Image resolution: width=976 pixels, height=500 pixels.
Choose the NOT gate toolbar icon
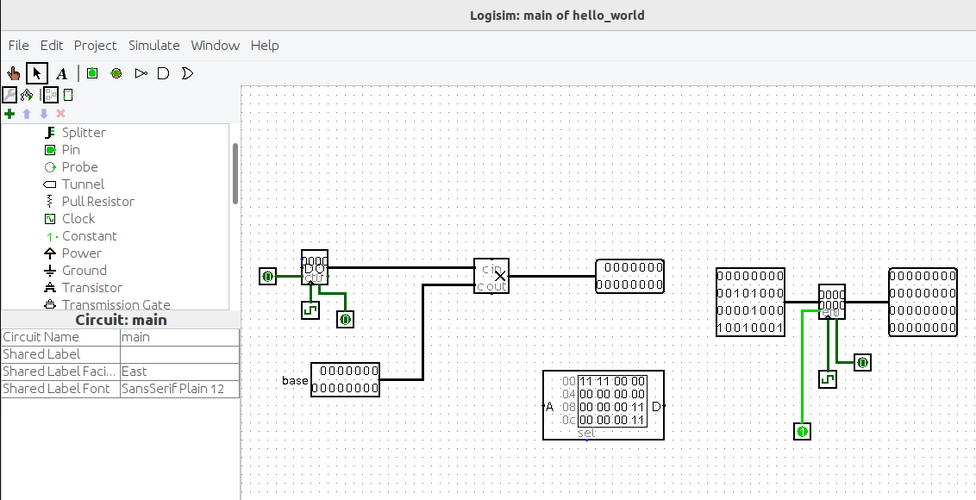pyautogui.click(x=141, y=73)
